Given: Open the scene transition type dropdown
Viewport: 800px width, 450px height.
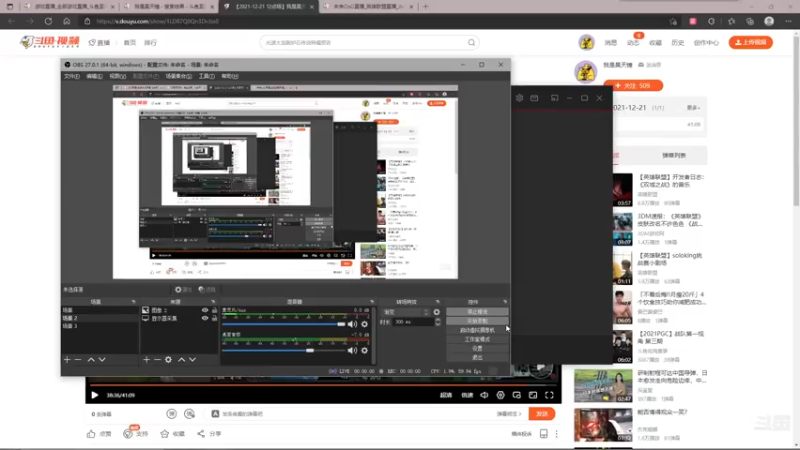Looking at the screenshot, I should (x=406, y=312).
